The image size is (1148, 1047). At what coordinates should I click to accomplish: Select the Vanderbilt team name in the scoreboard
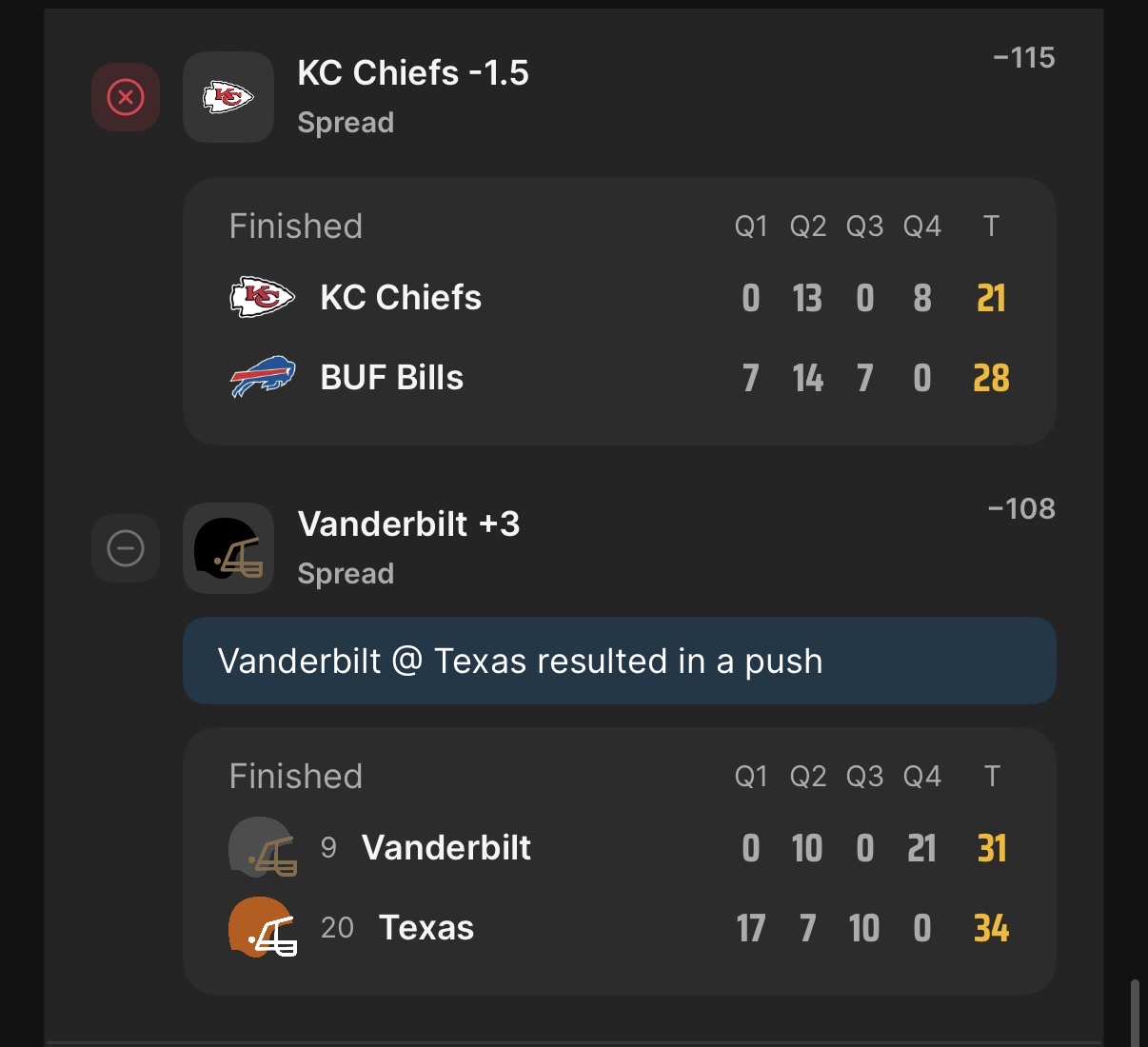tap(445, 848)
